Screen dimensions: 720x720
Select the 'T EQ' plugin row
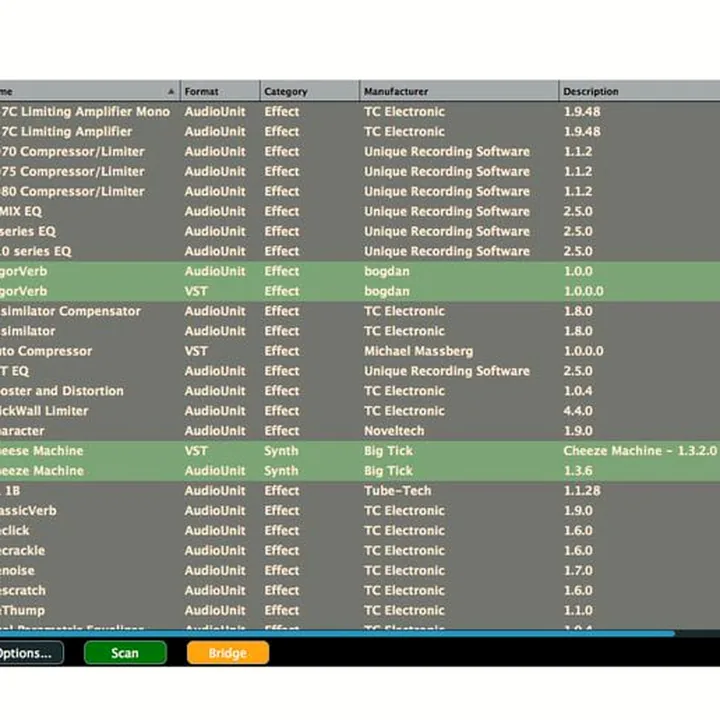click(360, 371)
